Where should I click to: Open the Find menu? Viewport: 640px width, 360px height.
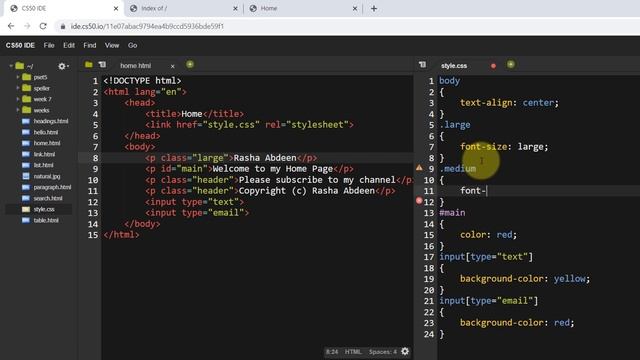[x=90, y=45]
